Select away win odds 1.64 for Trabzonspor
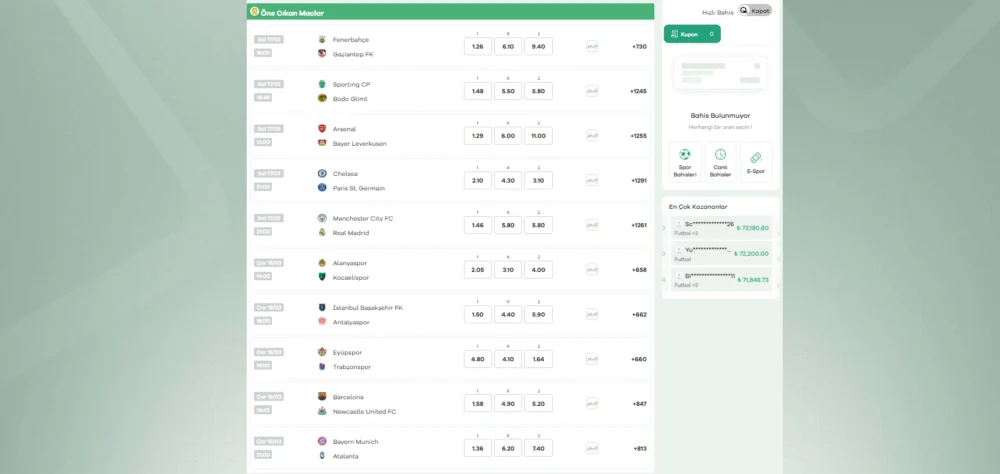 pyautogui.click(x=538, y=359)
